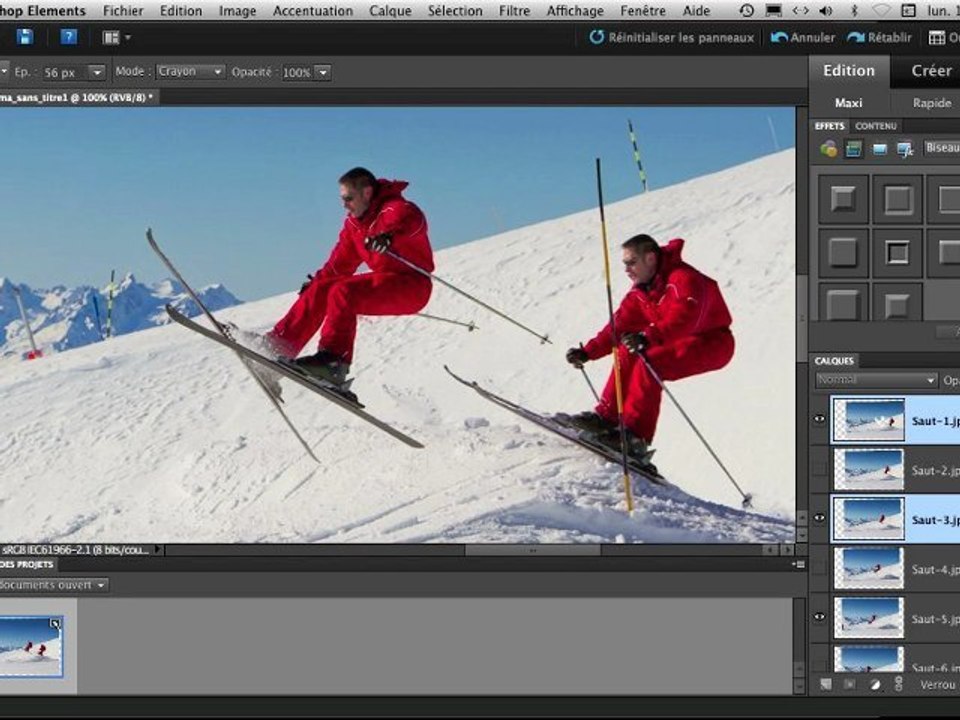Screen dimensions: 960x720
Task: Expand the status bar info arrow
Action: coord(158,550)
